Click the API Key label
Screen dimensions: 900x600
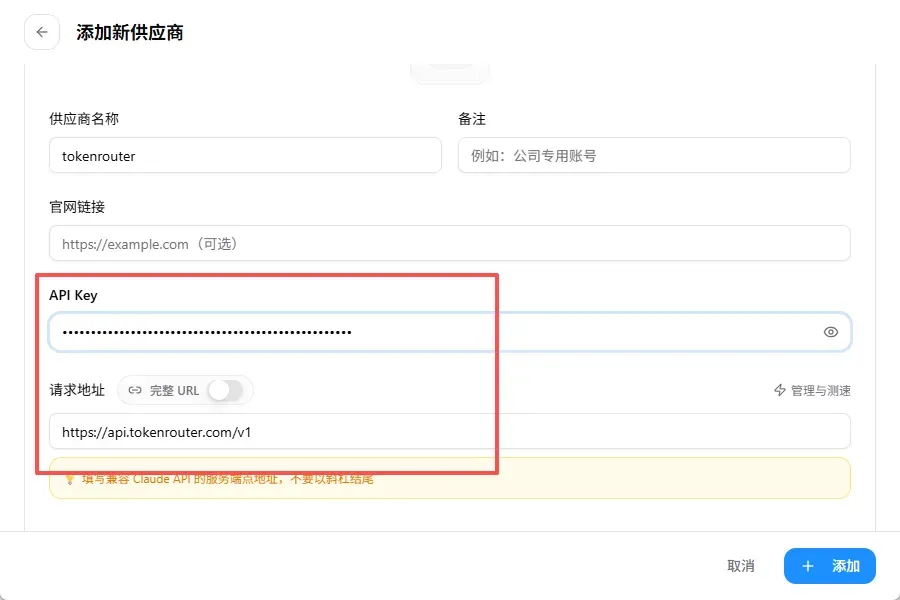click(73, 295)
